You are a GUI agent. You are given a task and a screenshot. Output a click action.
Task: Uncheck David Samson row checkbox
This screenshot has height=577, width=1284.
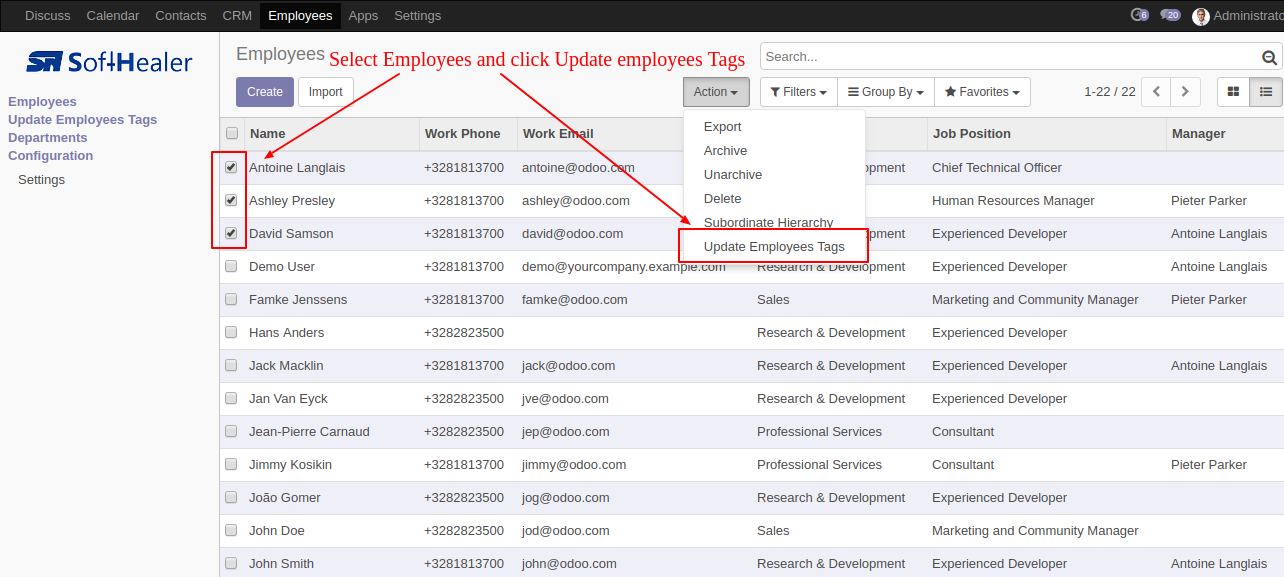point(231,233)
